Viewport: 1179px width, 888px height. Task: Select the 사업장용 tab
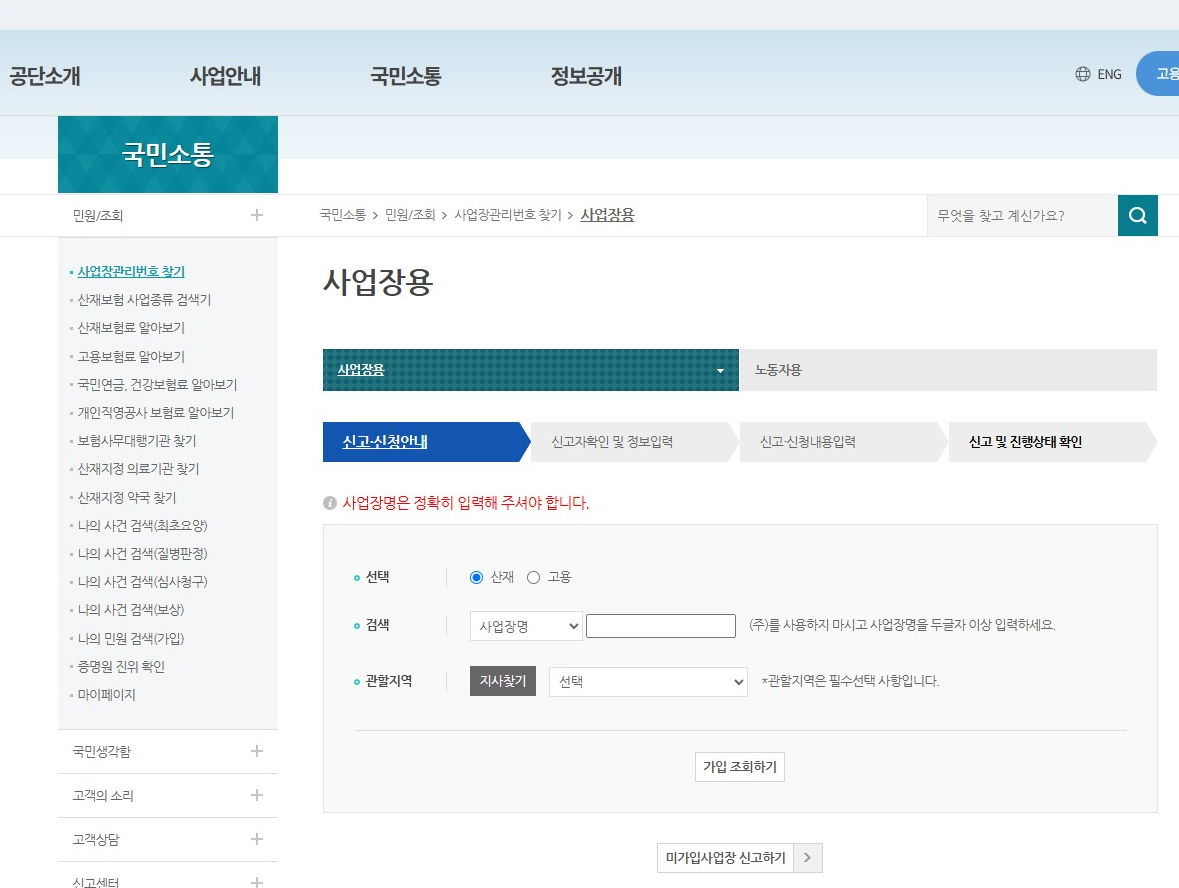tap(531, 370)
